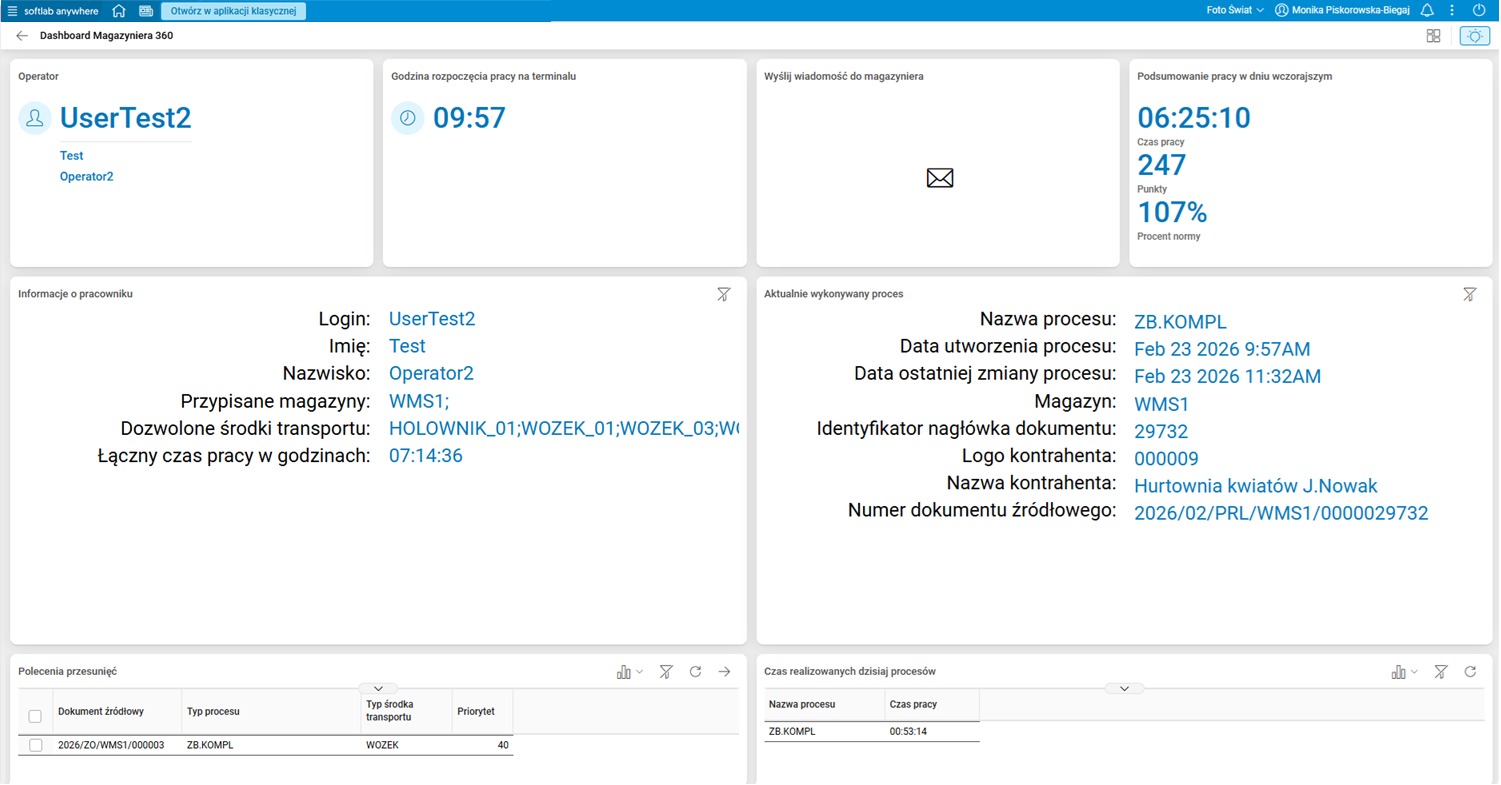1501x785 pixels.
Task: Click the Dashboard Magazyniera 360 page title
Action: pos(107,36)
